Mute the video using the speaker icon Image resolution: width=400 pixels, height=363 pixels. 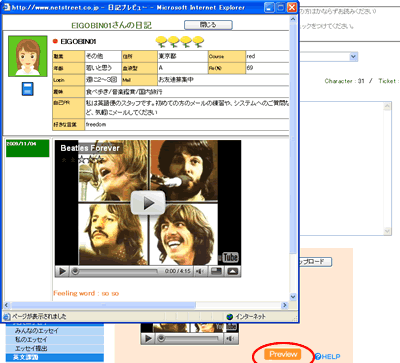(200, 271)
